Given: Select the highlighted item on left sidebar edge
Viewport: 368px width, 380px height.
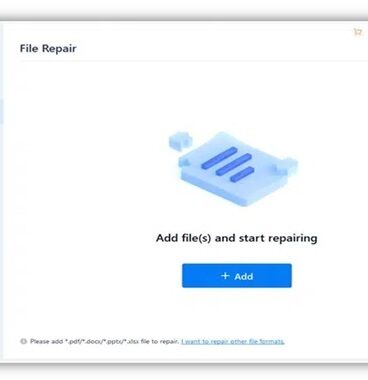Looking at the screenshot, I should tap(1, 111).
